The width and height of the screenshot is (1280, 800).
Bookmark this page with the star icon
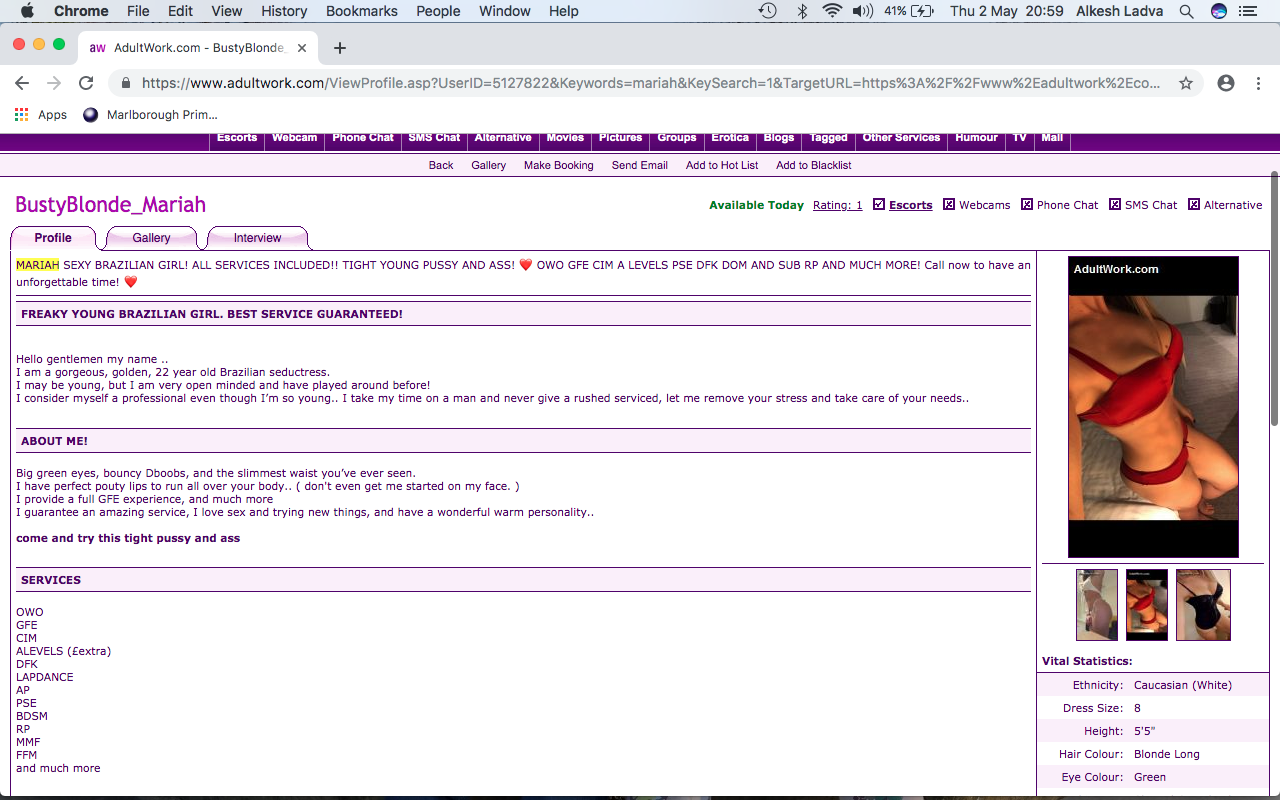coord(1186,83)
